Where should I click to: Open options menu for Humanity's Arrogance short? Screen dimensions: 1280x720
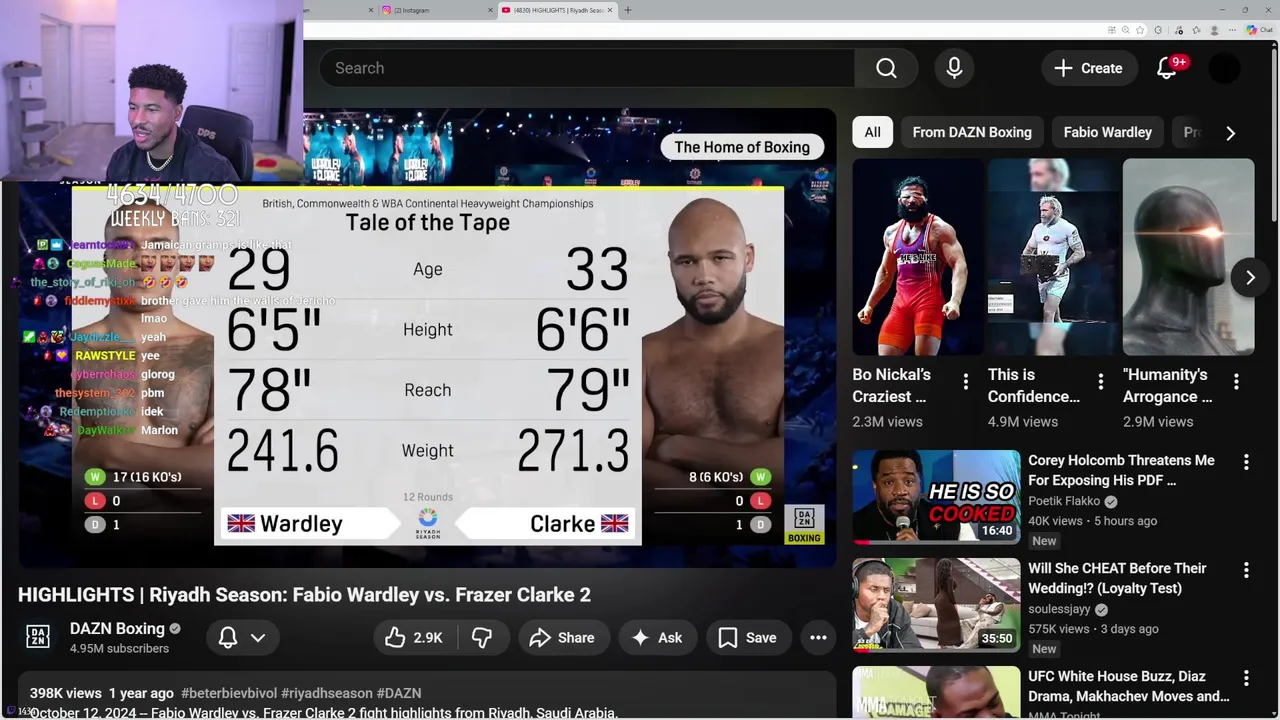(1236, 381)
